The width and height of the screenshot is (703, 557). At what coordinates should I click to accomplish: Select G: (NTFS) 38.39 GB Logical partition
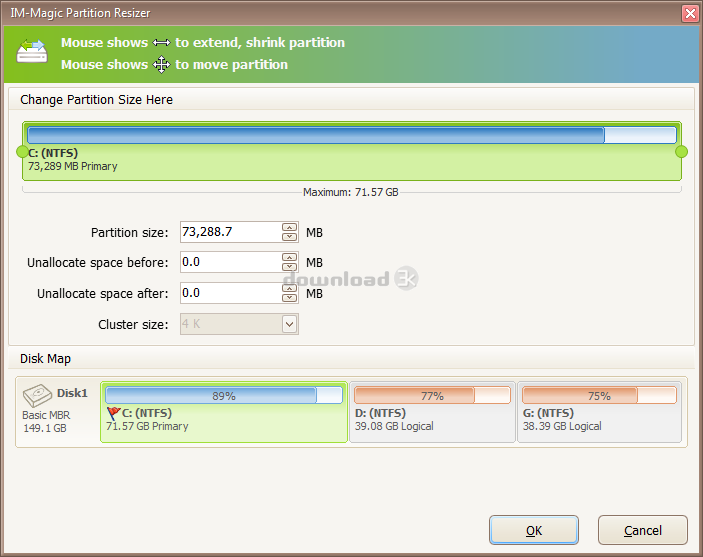click(599, 412)
